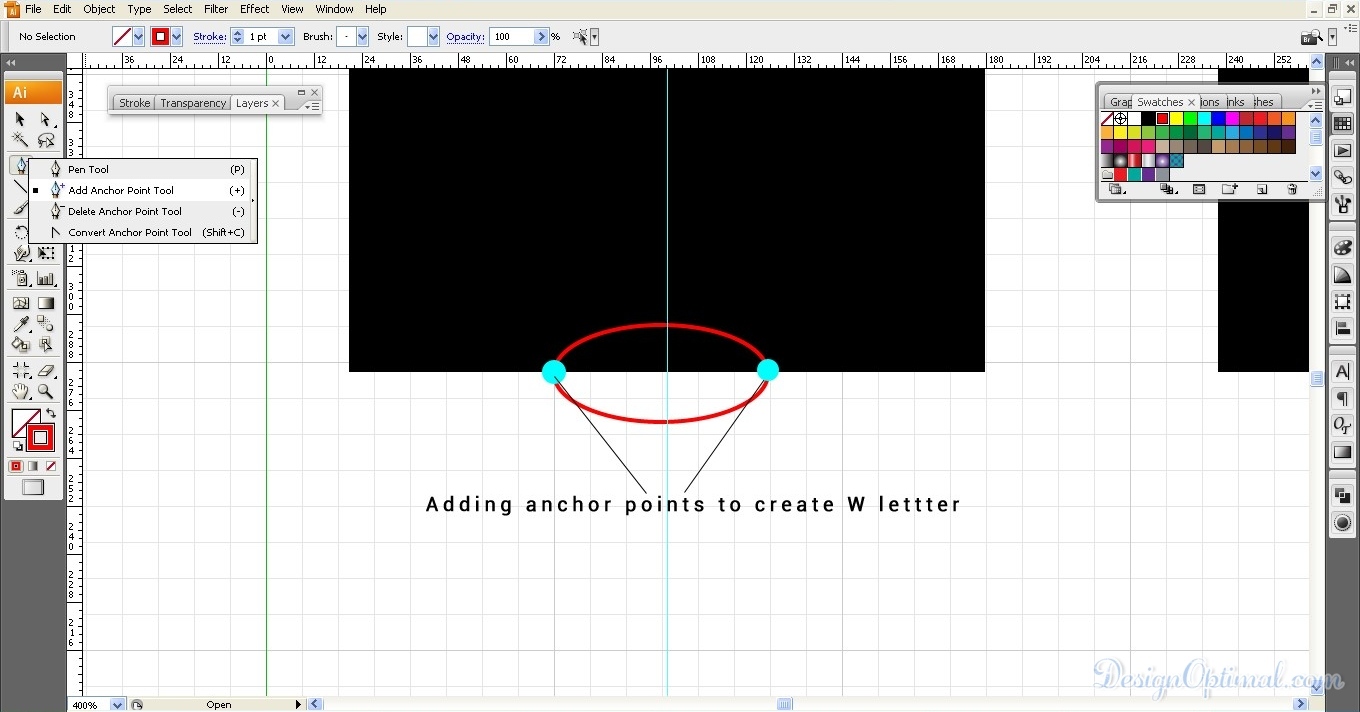Select the Lasso tool
The height and width of the screenshot is (712, 1360).
tap(46, 140)
